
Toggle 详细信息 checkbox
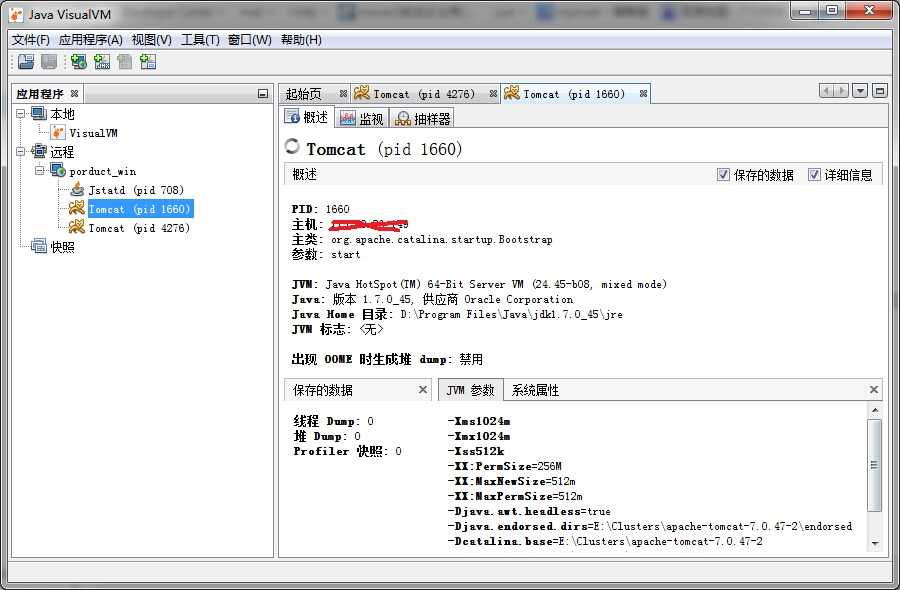tap(814, 174)
